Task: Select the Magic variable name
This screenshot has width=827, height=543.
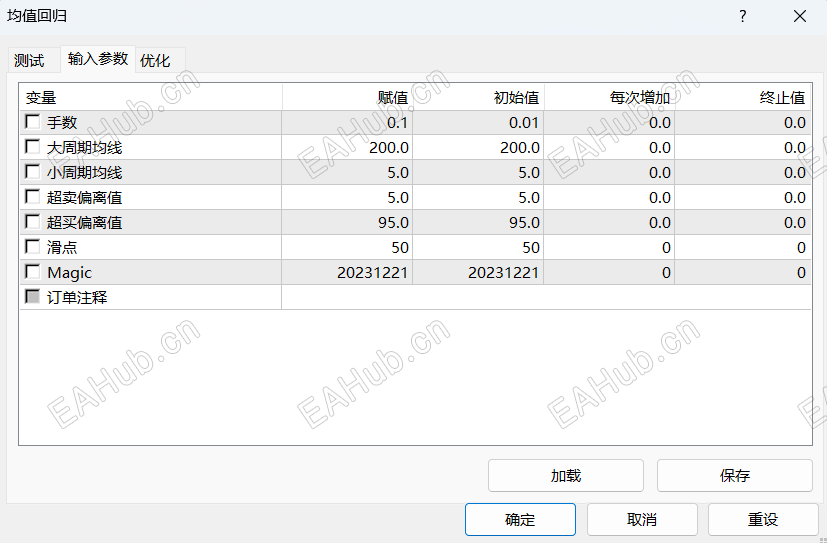Action: tap(69, 273)
